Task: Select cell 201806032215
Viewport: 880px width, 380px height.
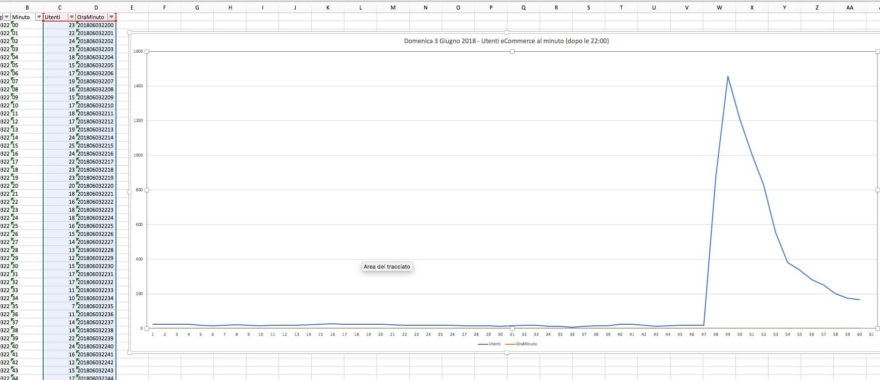Action: pyautogui.click(x=96, y=145)
